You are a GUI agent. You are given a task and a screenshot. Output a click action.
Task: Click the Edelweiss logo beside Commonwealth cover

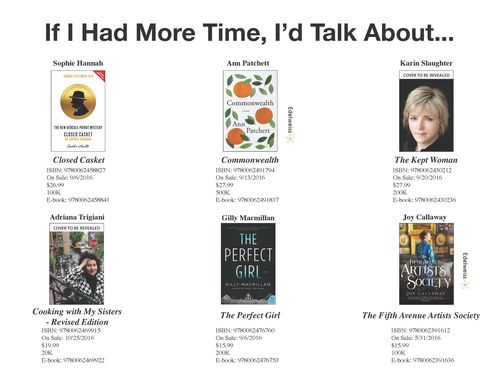(x=290, y=125)
